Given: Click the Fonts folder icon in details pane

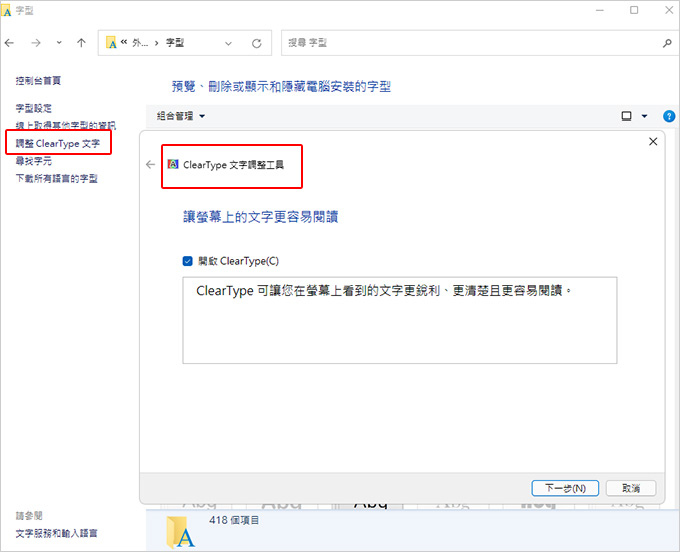Looking at the screenshot, I should point(180,532).
